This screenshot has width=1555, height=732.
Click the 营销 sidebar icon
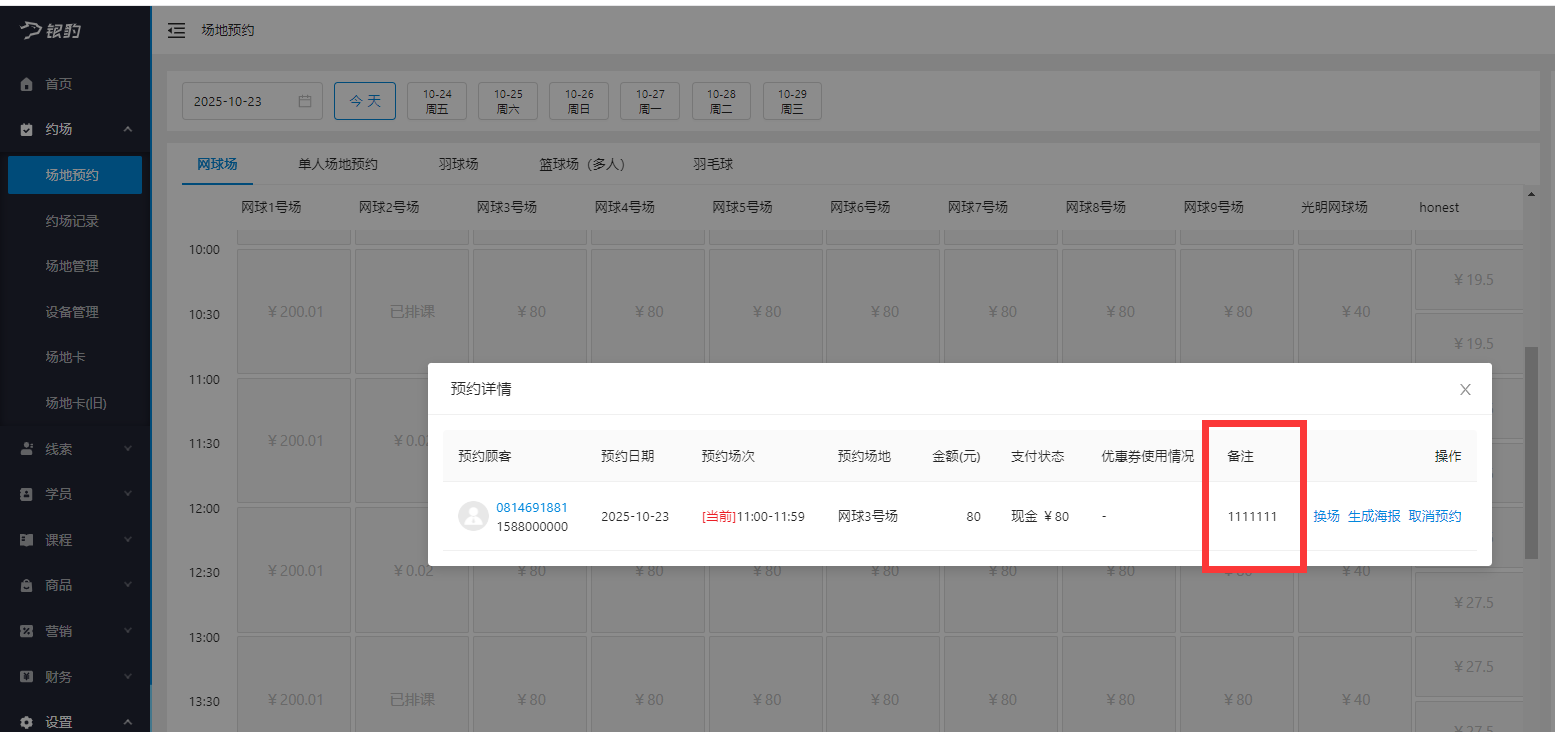(24, 630)
